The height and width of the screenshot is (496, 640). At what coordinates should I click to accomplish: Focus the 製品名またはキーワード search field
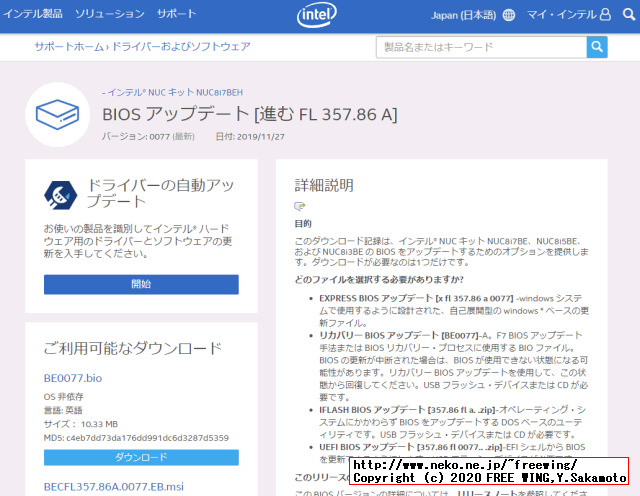[481, 47]
